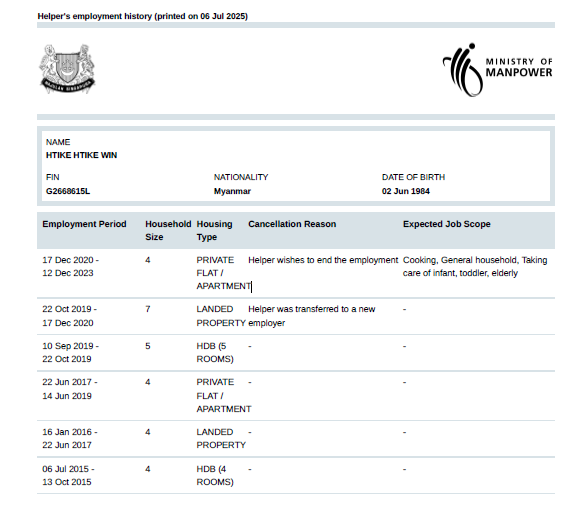Select the 22 Oct 2019 employment period

point(70,316)
